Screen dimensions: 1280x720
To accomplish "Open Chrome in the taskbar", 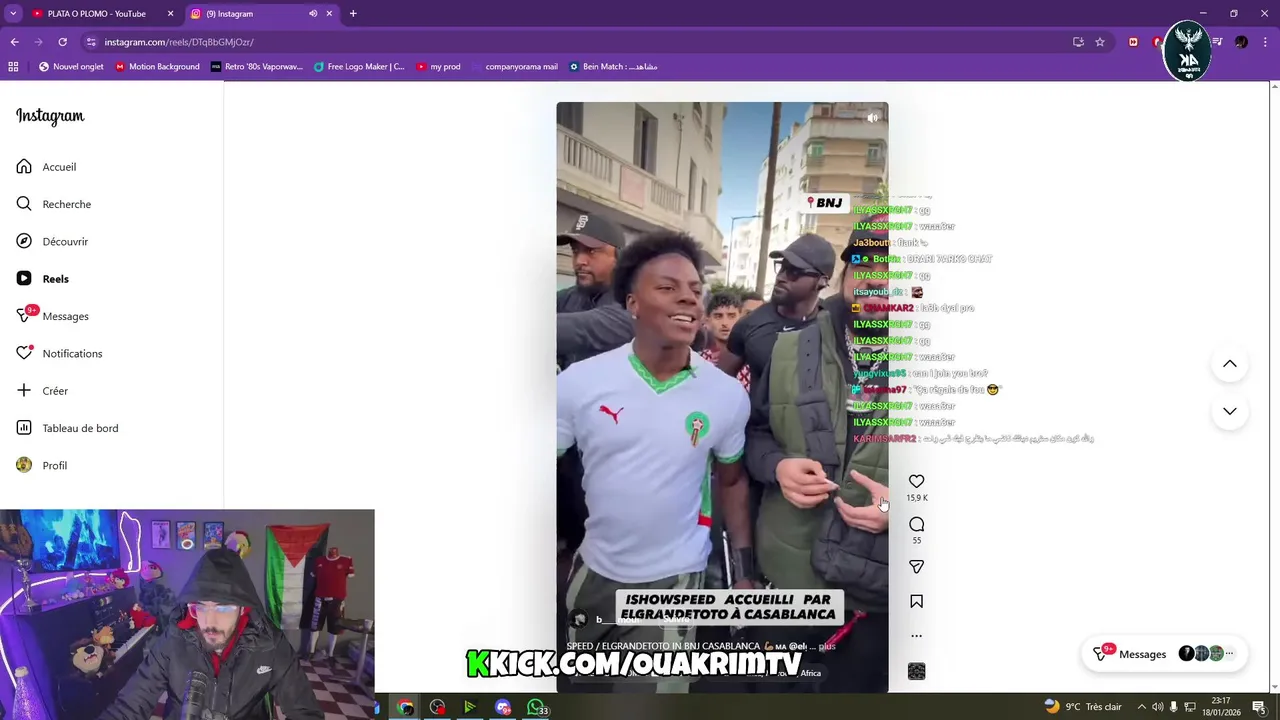I will [x=405, y=707].
